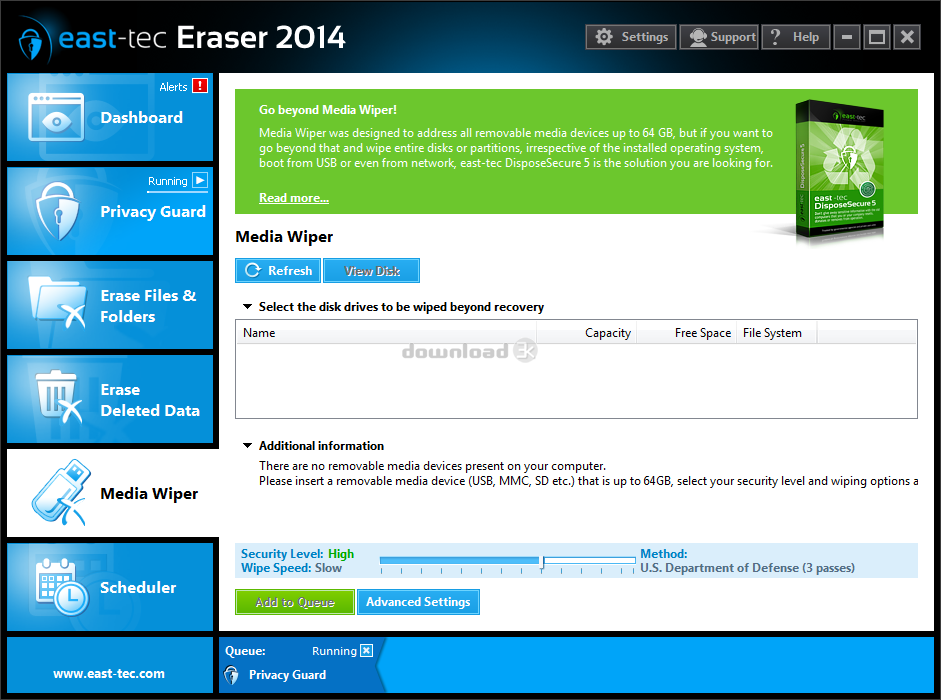Open Erase Files & Folders section
Viewport: 941px width, 700px height.
[110, 305]
